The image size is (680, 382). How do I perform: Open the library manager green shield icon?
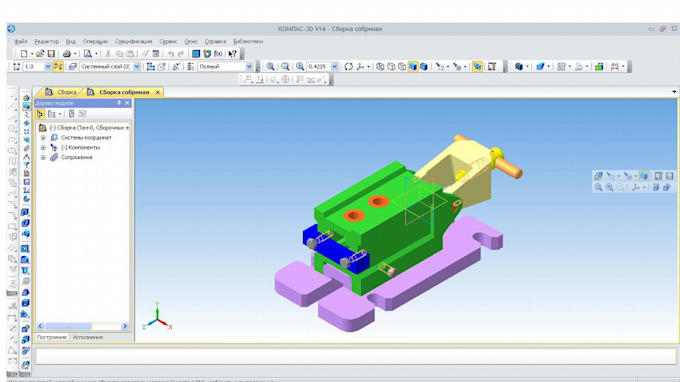(207, 54)
